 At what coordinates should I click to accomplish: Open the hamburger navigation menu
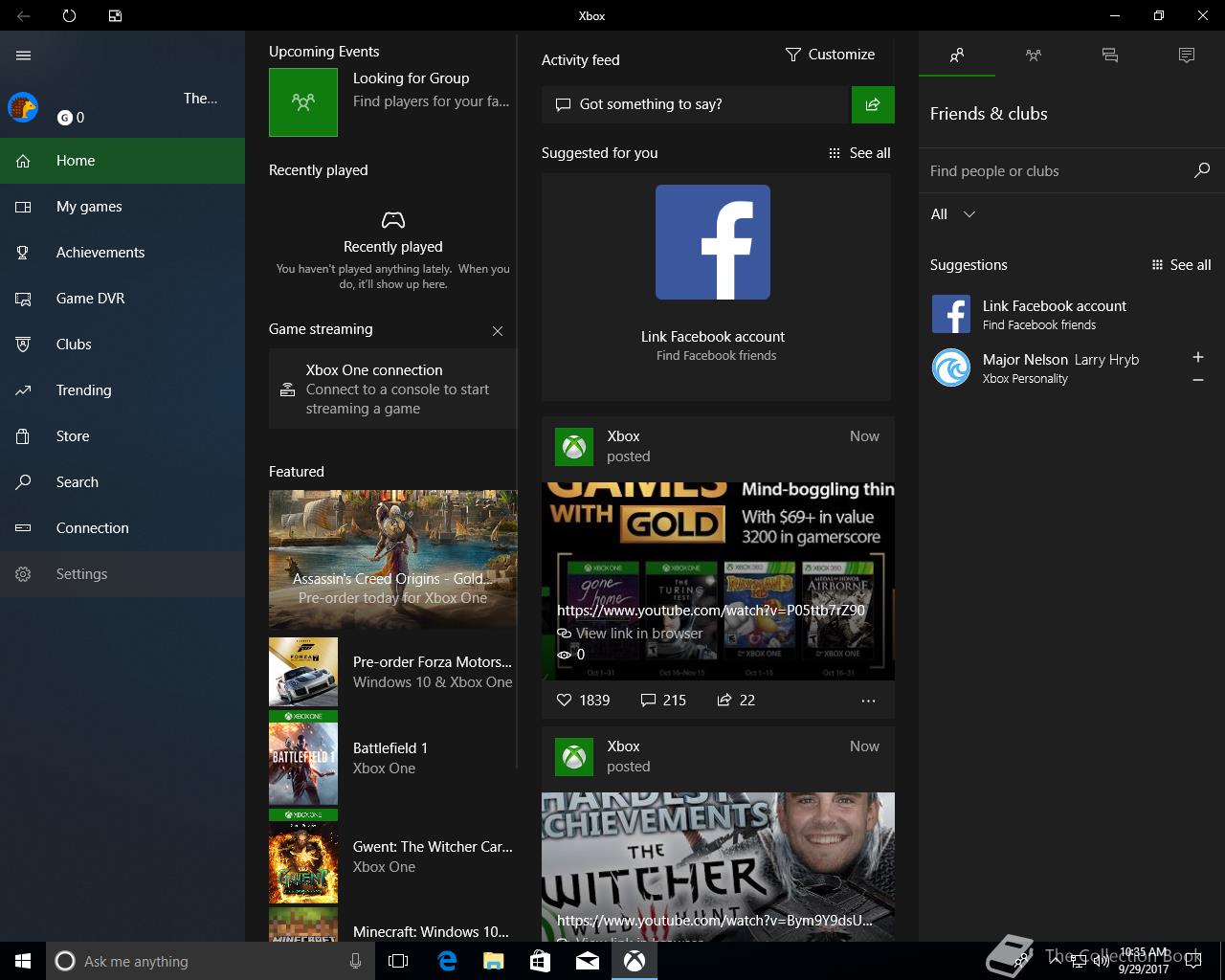(x=24, y=56)
